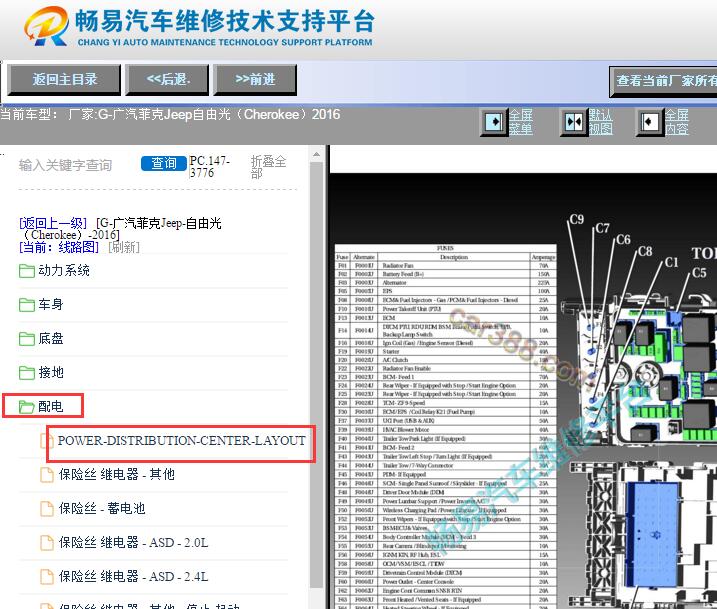
Task: Click the 返回主目录 button
Action: click(x=64, y=80)
